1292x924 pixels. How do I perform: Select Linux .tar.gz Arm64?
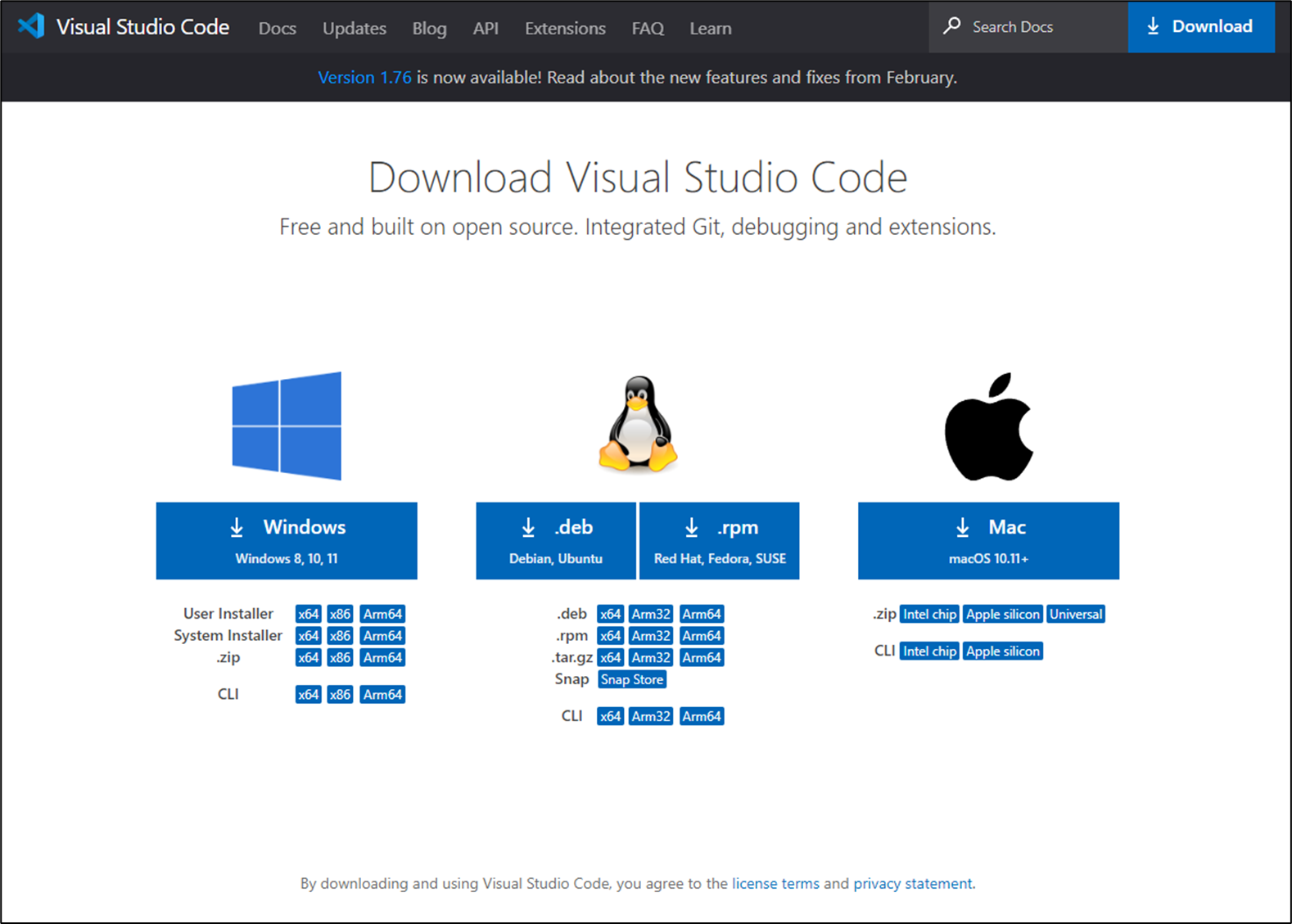[x=702, y=657]
